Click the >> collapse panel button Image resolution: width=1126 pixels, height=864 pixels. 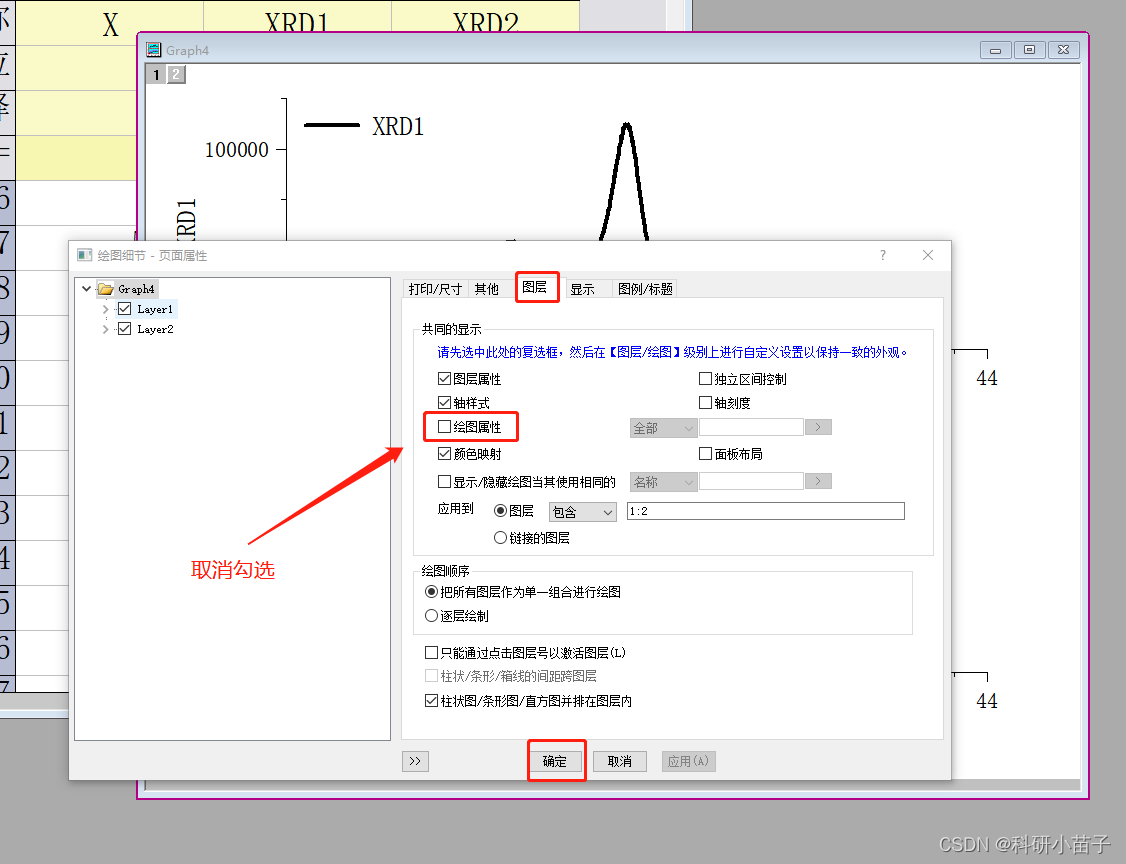point(415,761)
